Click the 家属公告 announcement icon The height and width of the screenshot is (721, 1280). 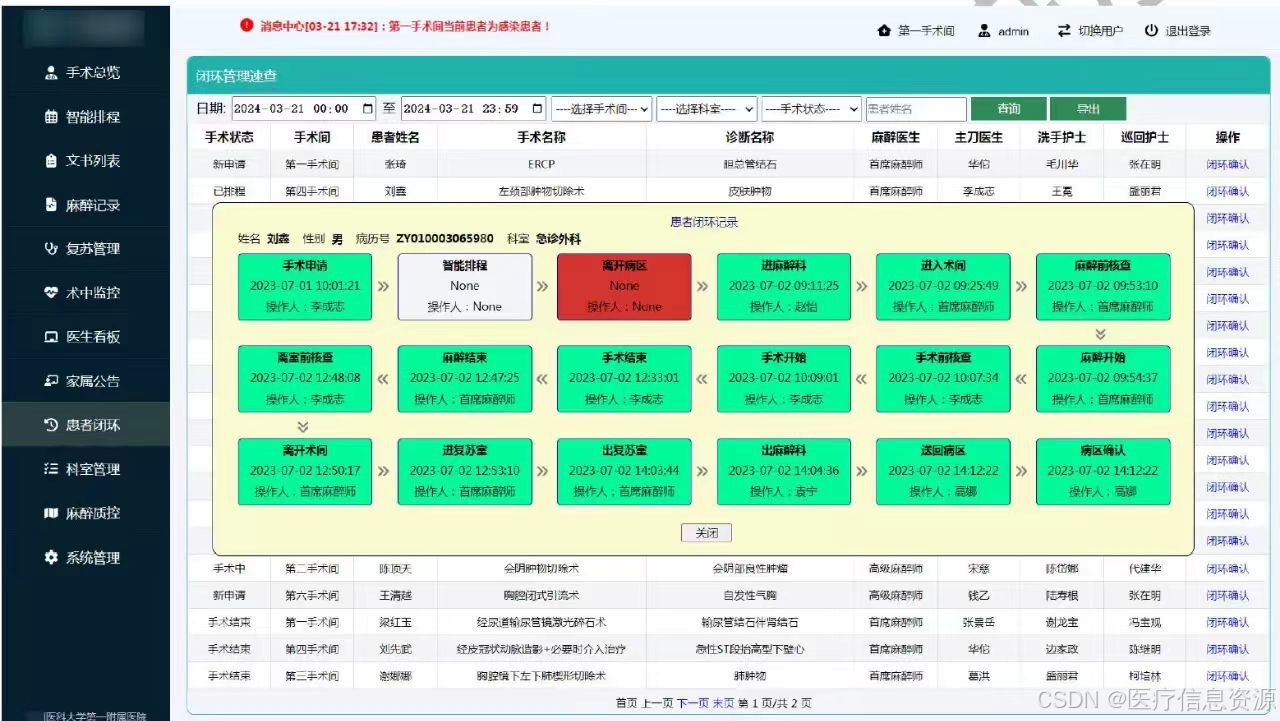pyautogui.click(x=51, y=381)
